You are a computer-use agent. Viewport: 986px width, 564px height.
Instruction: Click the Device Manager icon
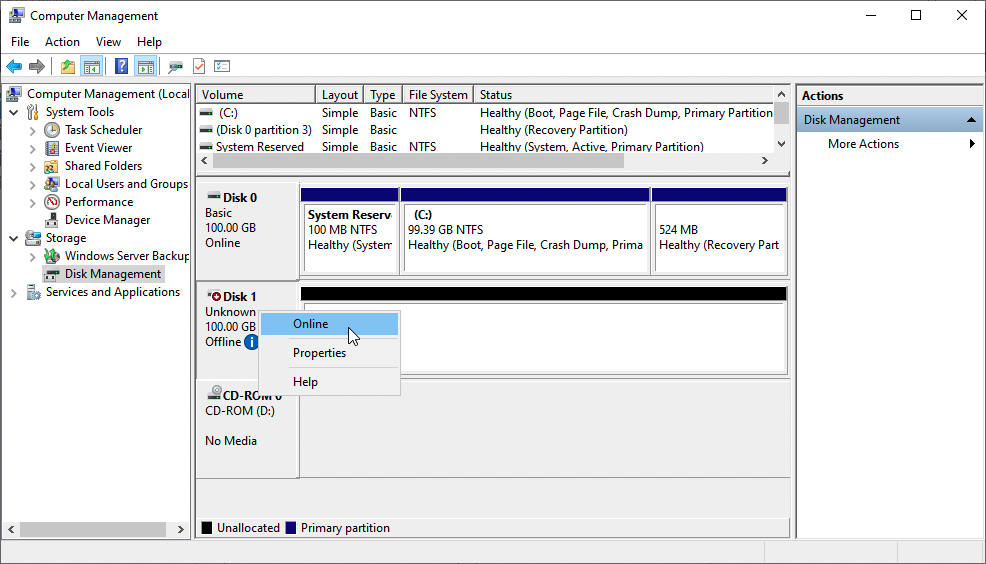pos(52,220)
